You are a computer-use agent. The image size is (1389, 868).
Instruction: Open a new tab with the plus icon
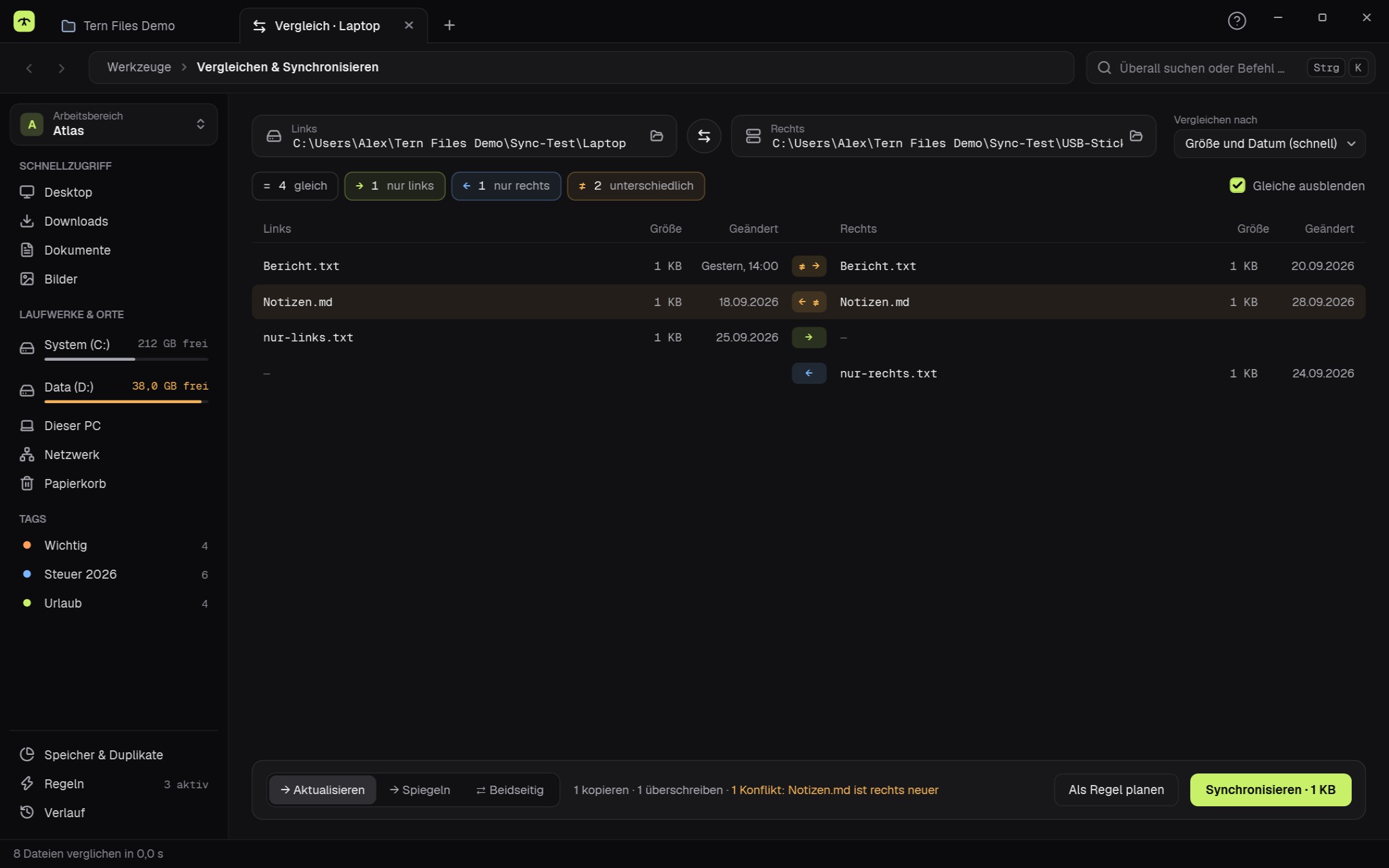coord(449,25)
